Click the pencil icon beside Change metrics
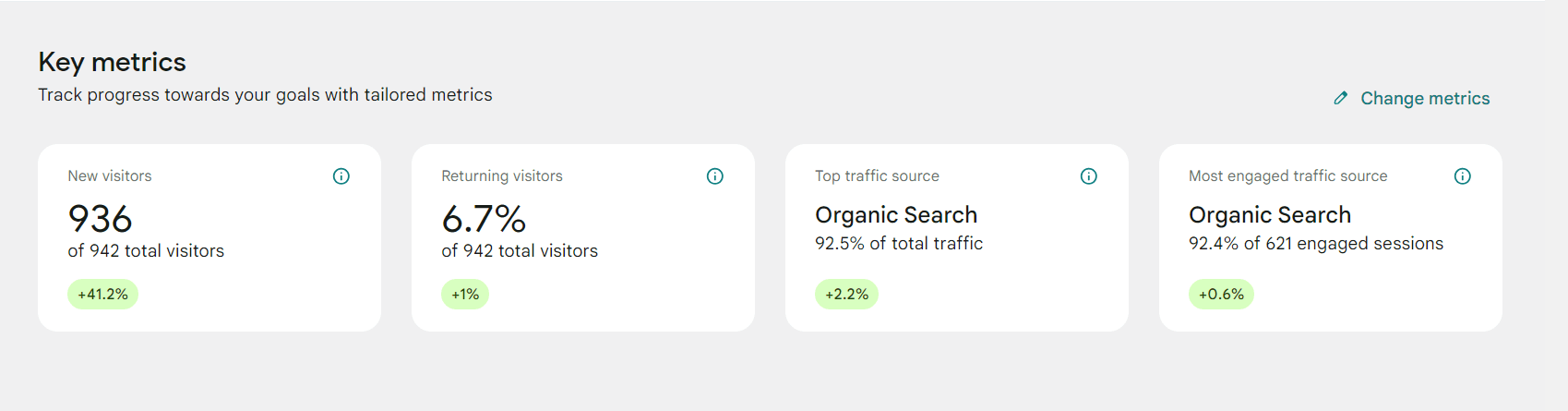 [x=1341, y=98]
